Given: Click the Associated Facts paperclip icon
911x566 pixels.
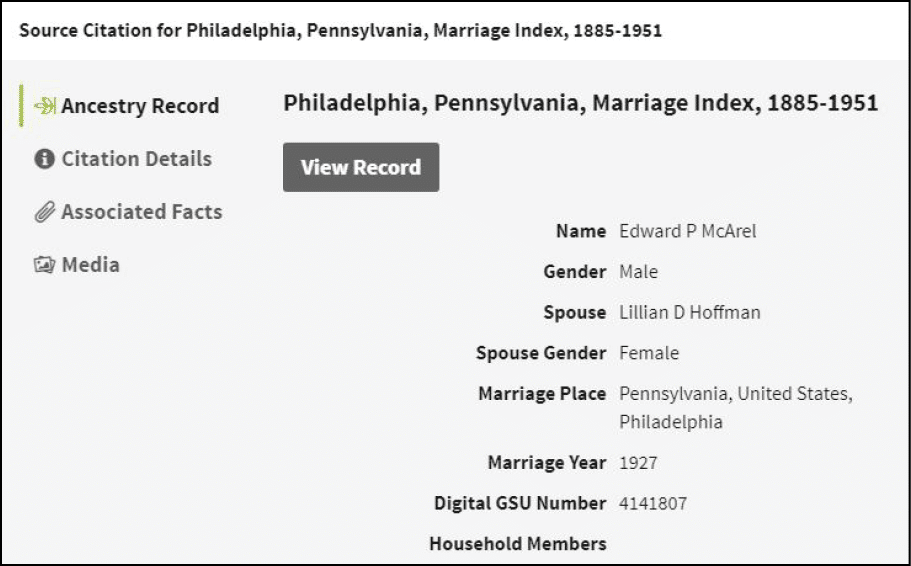Looking at the screenshot, I should tap(45, 212).
